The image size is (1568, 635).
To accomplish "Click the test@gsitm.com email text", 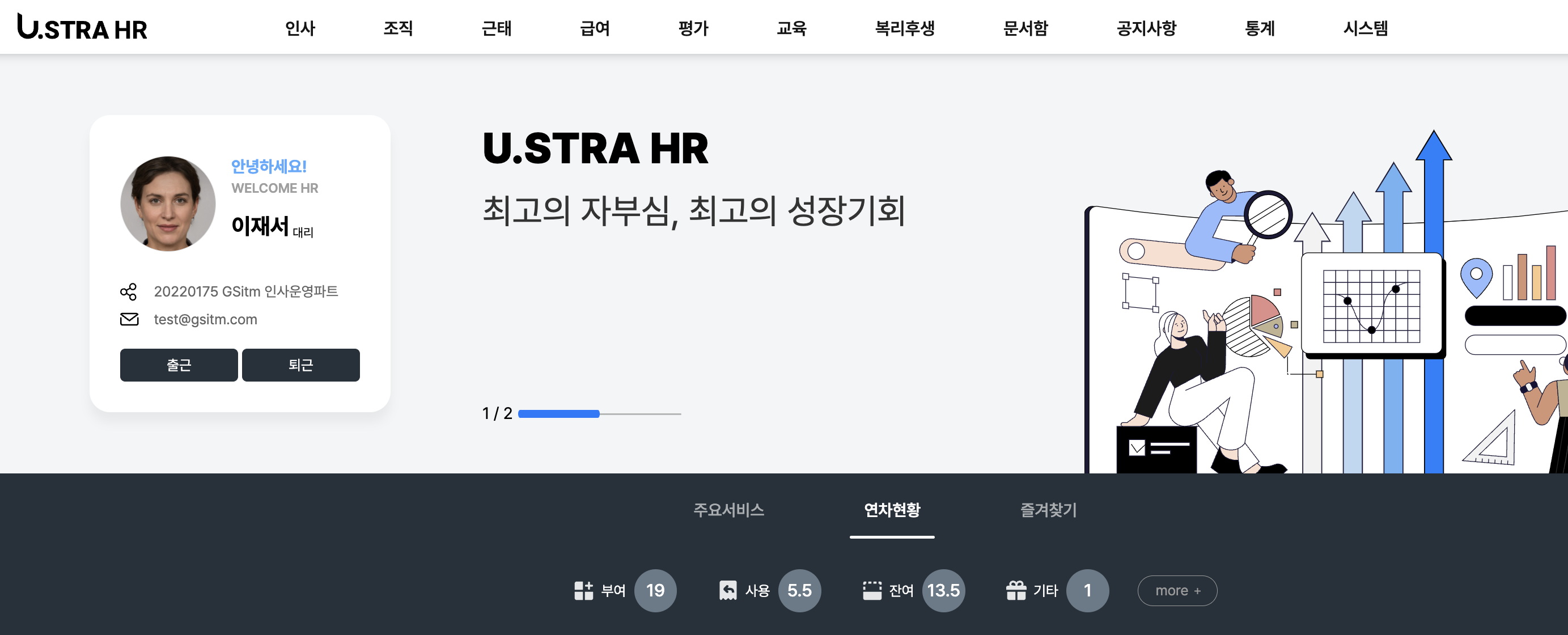I will (205, 319).
